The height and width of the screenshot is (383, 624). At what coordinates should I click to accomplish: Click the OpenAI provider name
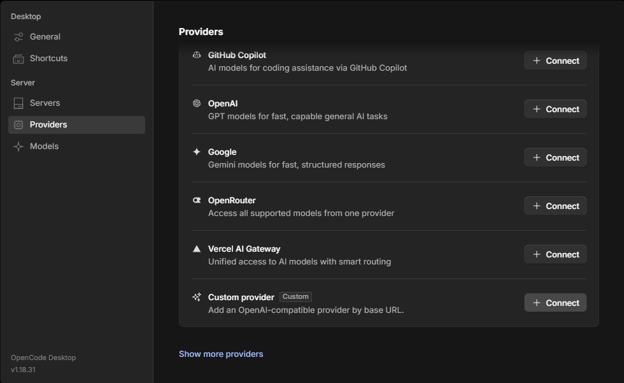point(223,104)
